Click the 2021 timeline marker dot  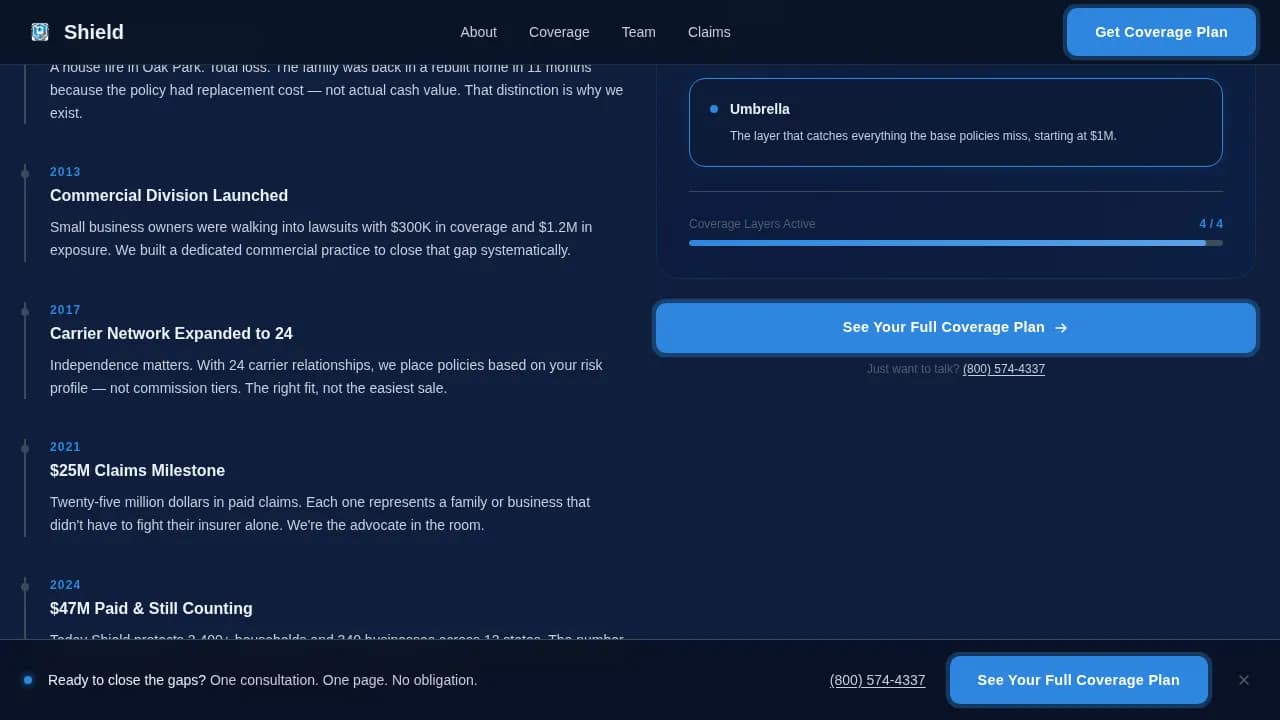coord(25,449)
